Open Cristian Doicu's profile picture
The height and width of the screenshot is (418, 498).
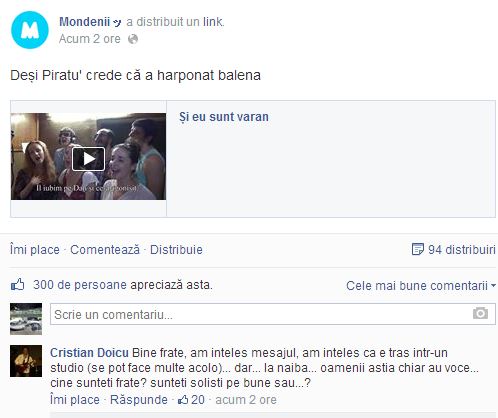26,361
